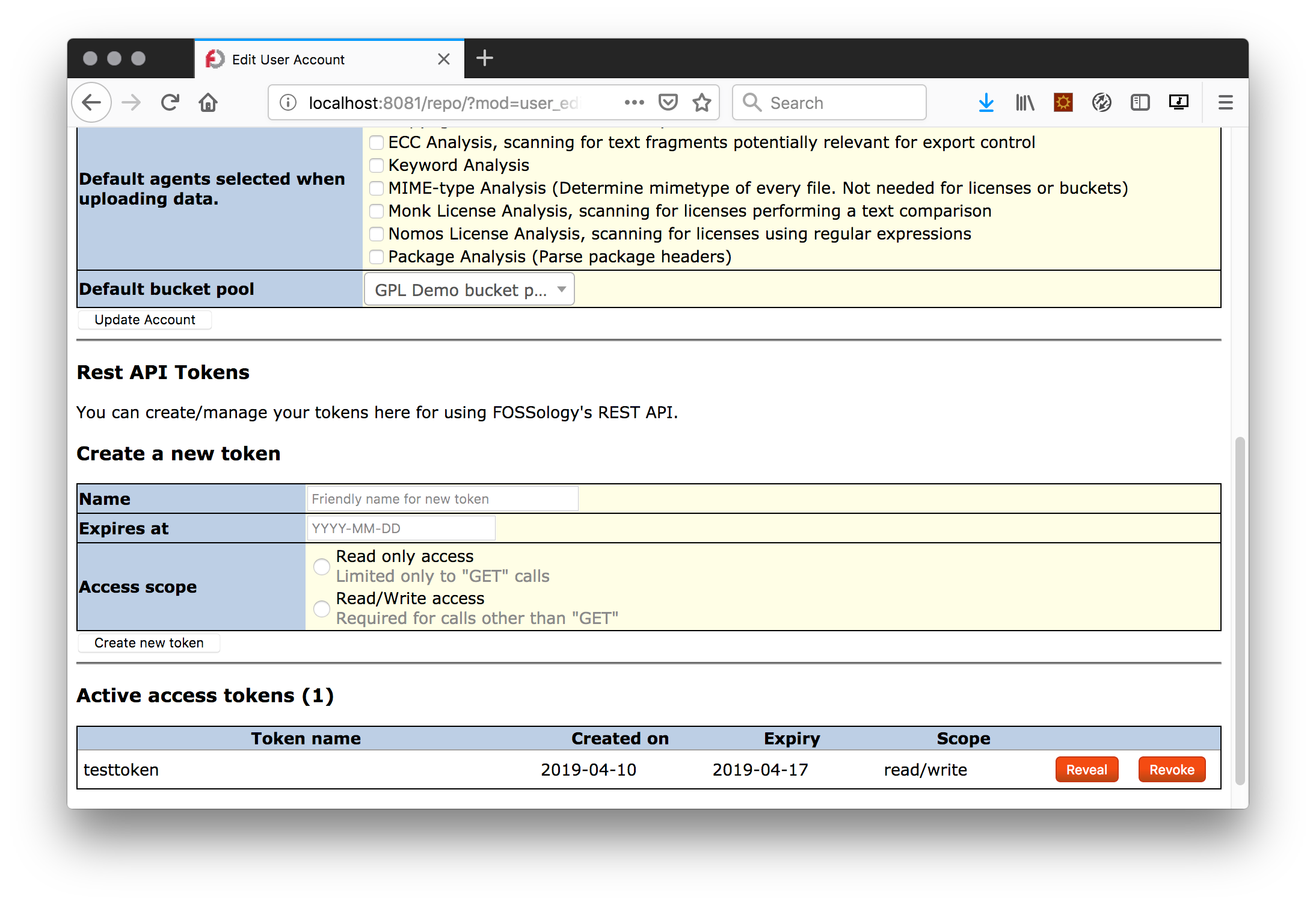Screen dimensions: 1316x905
Task: Focus the Expires at date field
Action: pyautogui.click(x=401, y=528)
